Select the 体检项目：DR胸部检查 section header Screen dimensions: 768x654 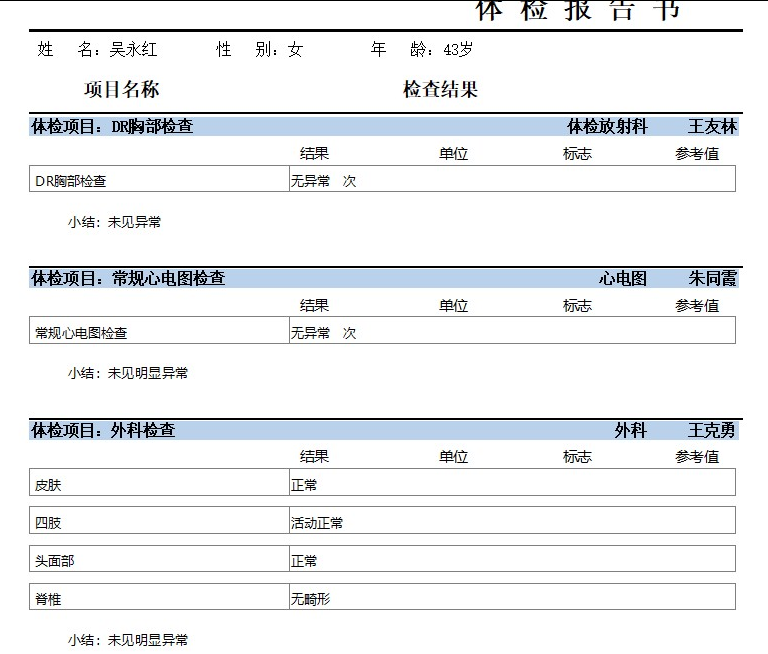tap(112, 127)
